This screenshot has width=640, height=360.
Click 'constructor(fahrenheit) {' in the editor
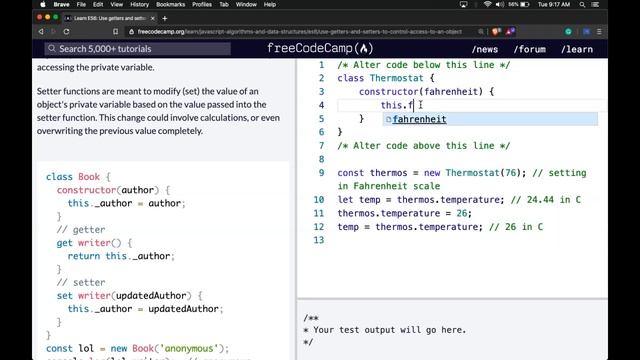427,91
